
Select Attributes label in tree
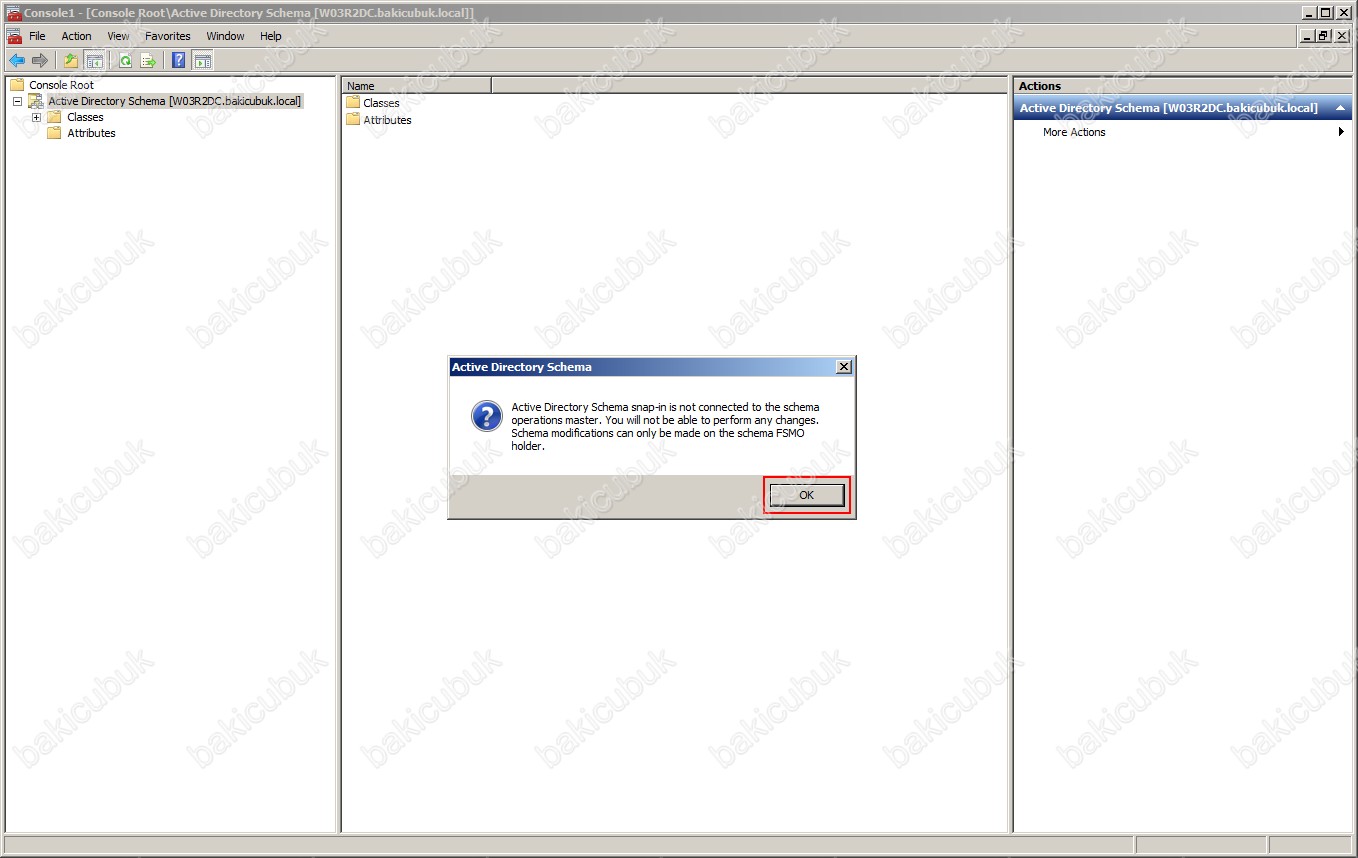click(x=91, y=133)
